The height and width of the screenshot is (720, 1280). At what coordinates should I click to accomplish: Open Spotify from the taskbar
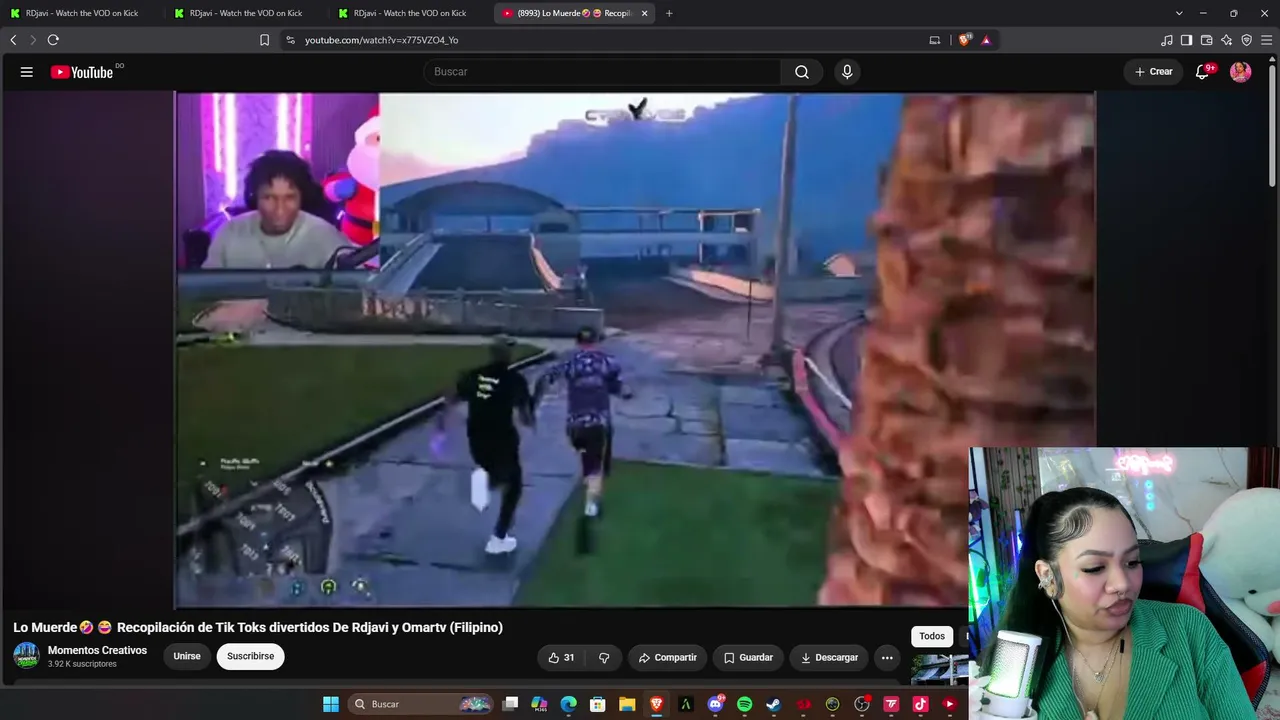click(x=745, y=704)
